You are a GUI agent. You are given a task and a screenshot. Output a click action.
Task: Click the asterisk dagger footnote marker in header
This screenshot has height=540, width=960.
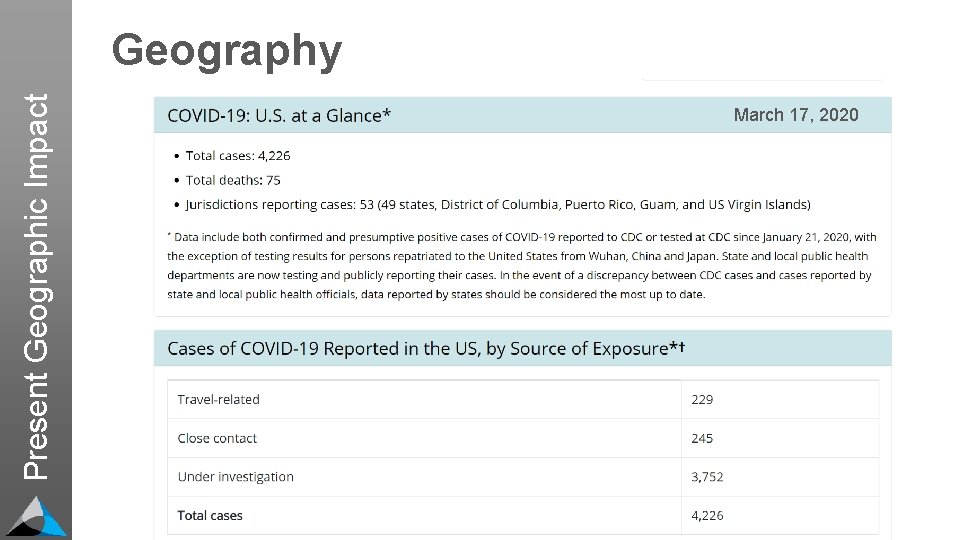pos(677,347)
